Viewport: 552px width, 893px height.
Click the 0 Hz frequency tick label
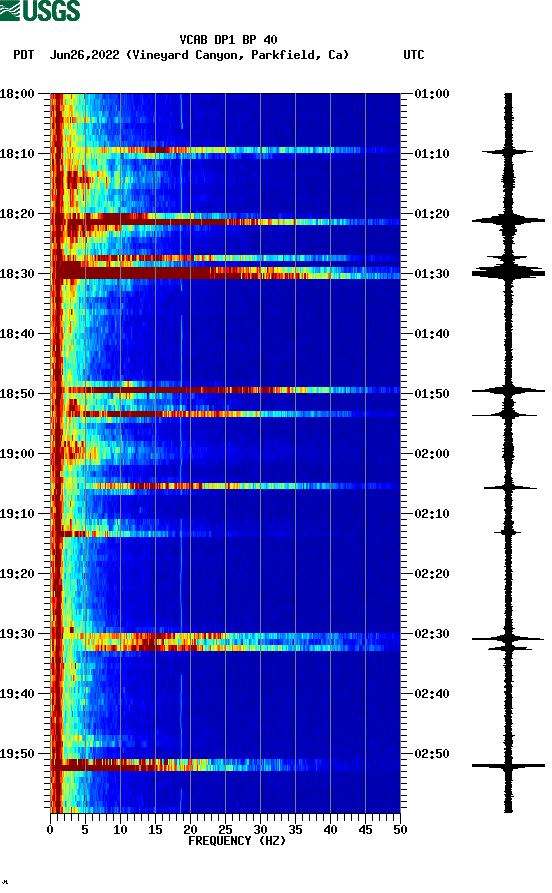point(50,830)
